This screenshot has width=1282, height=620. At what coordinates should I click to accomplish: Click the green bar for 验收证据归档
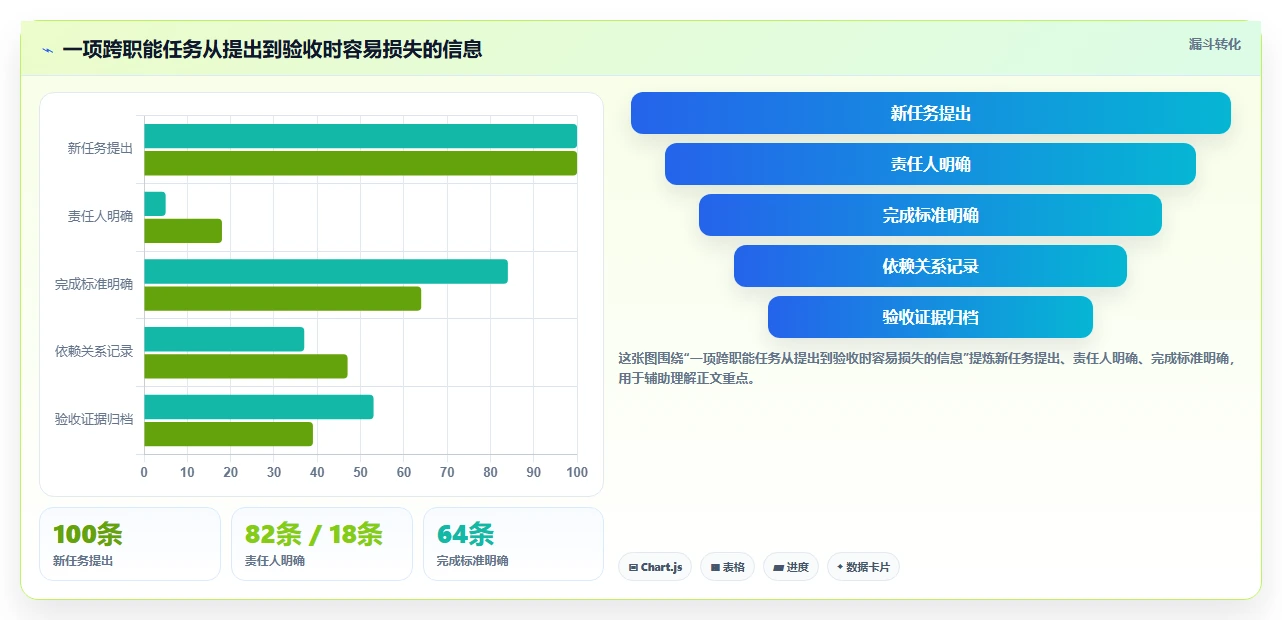[x=228, y=434]
